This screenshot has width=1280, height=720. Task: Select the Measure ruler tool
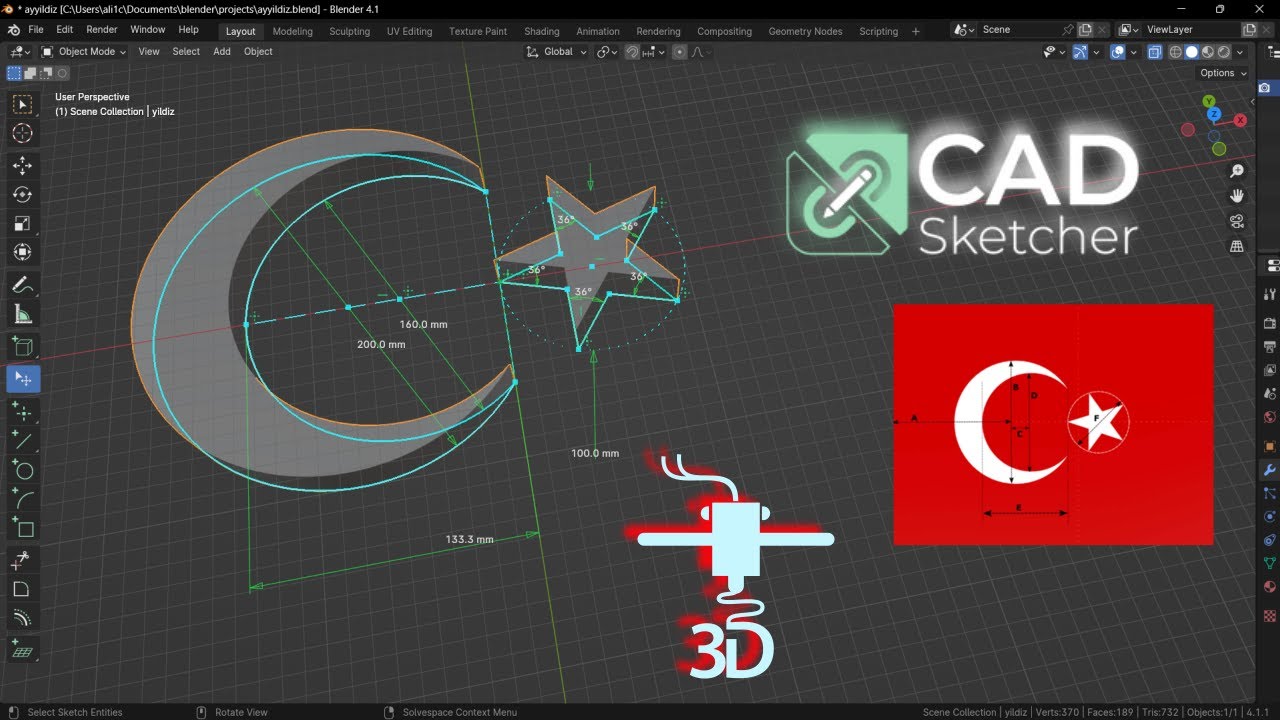pyautogui.click(x=22, y=315)
